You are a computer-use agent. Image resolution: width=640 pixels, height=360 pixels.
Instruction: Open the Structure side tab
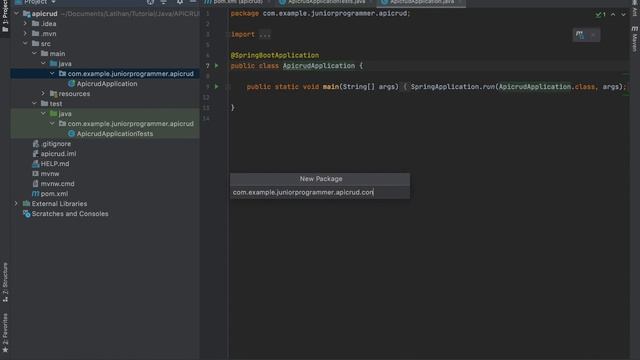click(5, 282)
